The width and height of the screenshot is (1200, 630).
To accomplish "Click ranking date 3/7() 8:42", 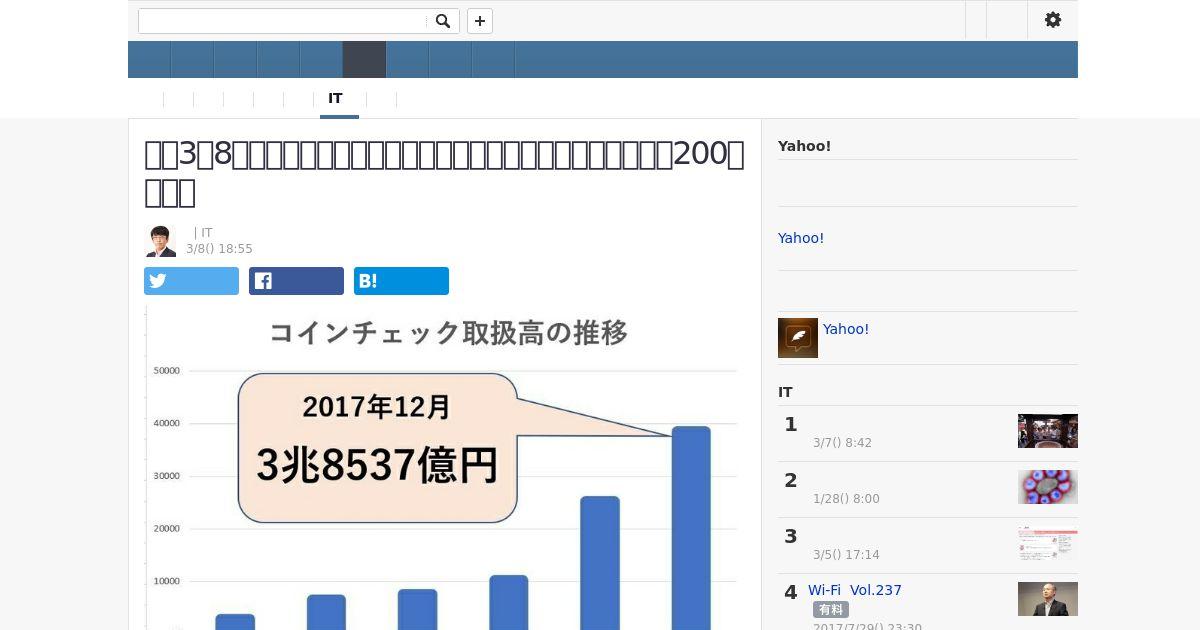I will pos(842,443).
